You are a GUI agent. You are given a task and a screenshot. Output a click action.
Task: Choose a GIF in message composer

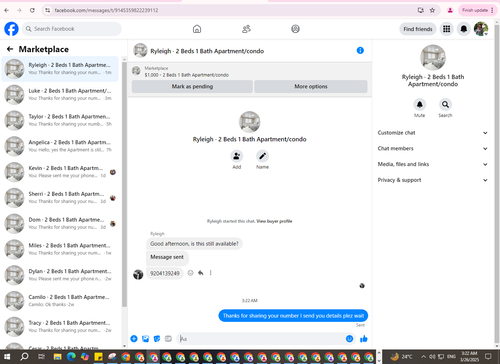point(168,339)
